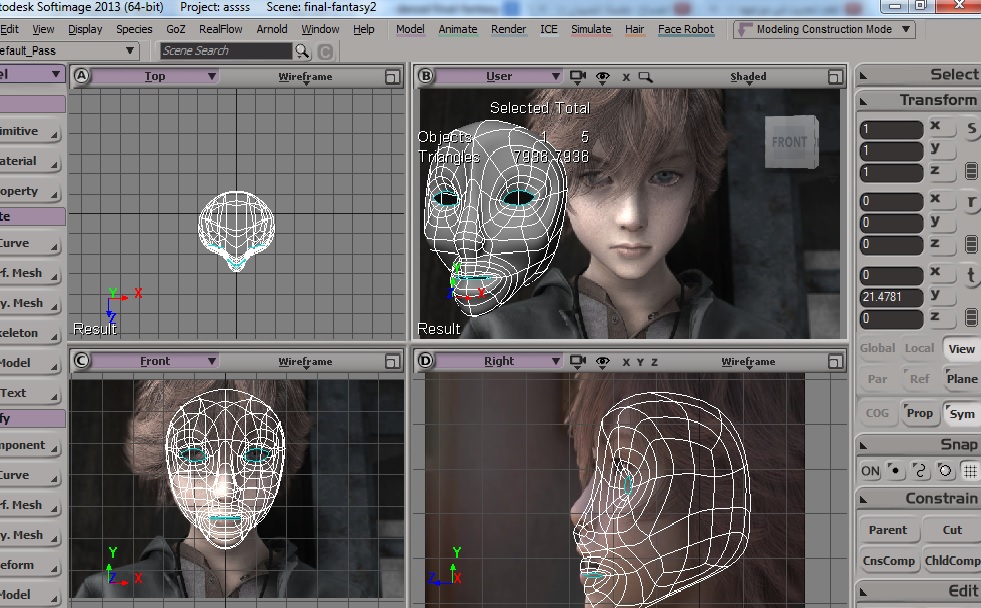Switch to the Simulate module

[591, 29]
